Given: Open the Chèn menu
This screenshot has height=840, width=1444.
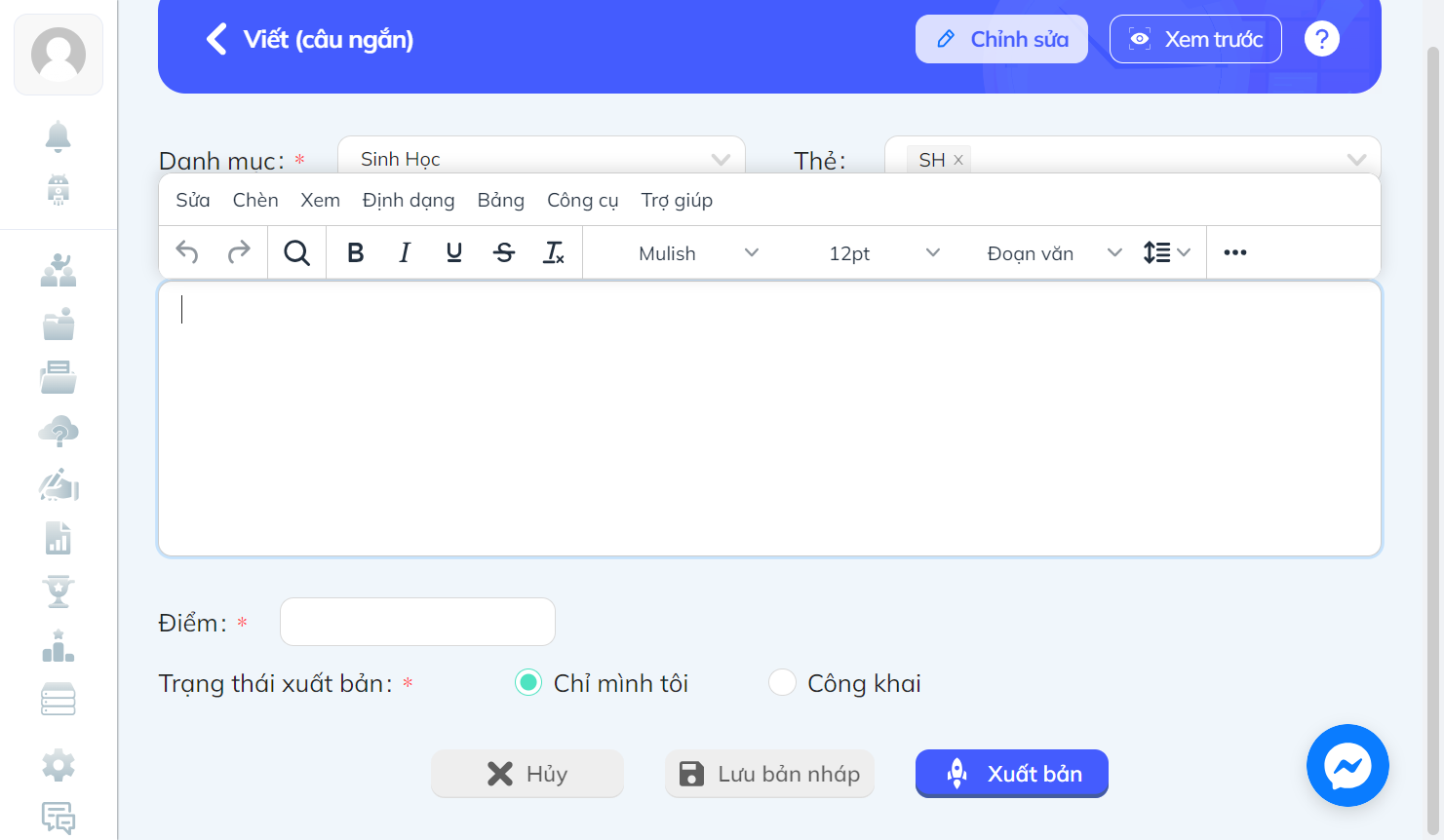Looking at the screenshot, I should tap(255, 200).
